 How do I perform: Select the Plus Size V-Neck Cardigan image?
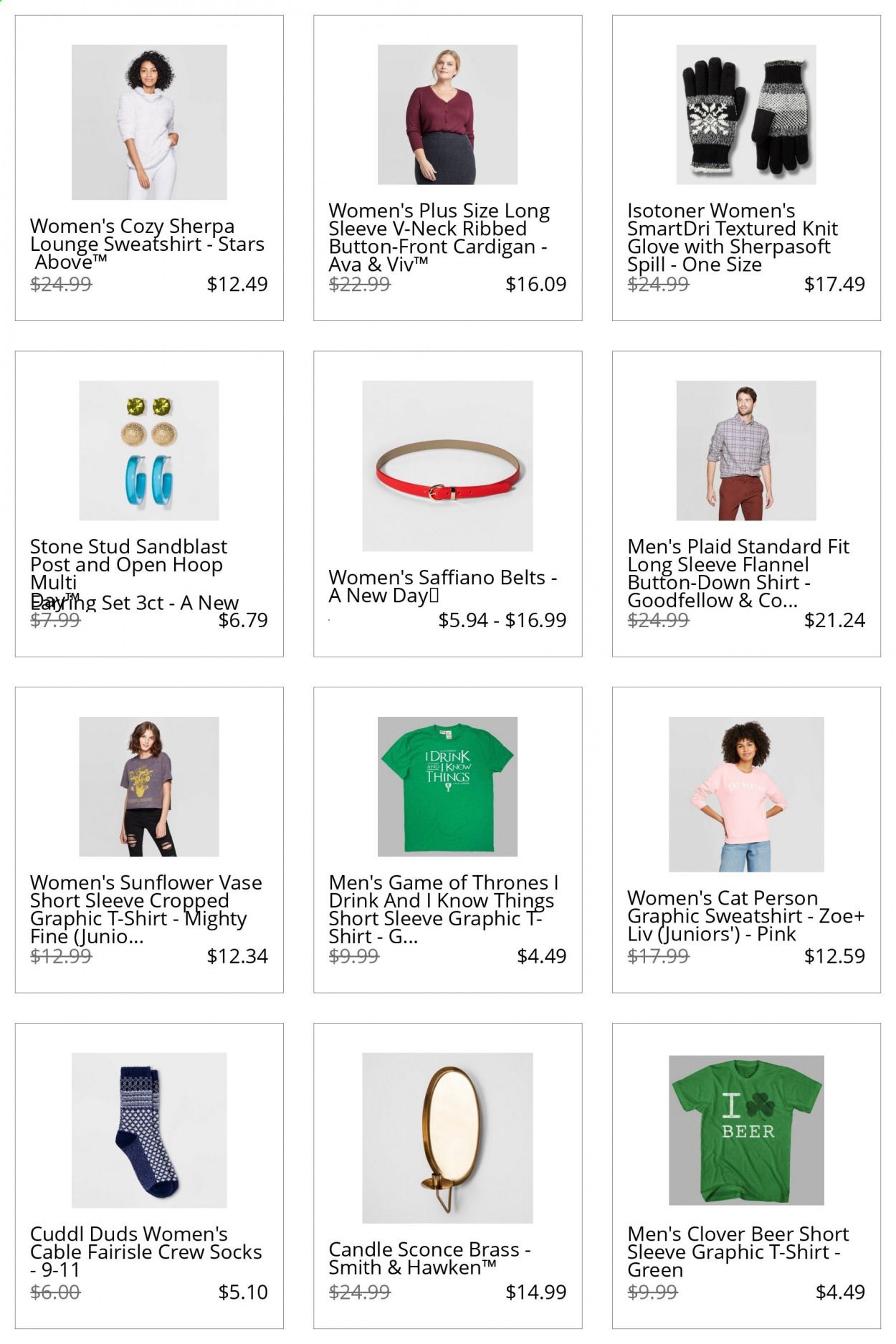point(447,115)
